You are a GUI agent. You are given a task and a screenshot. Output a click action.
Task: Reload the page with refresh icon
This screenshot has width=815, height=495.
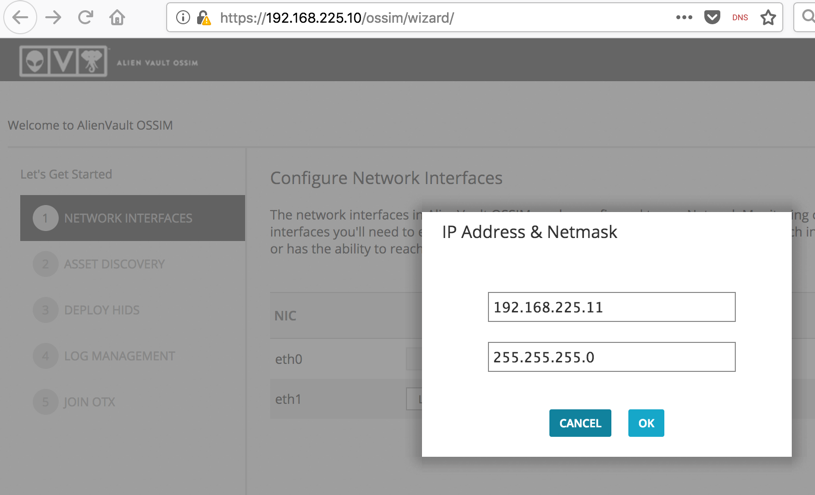pos(86,17)
